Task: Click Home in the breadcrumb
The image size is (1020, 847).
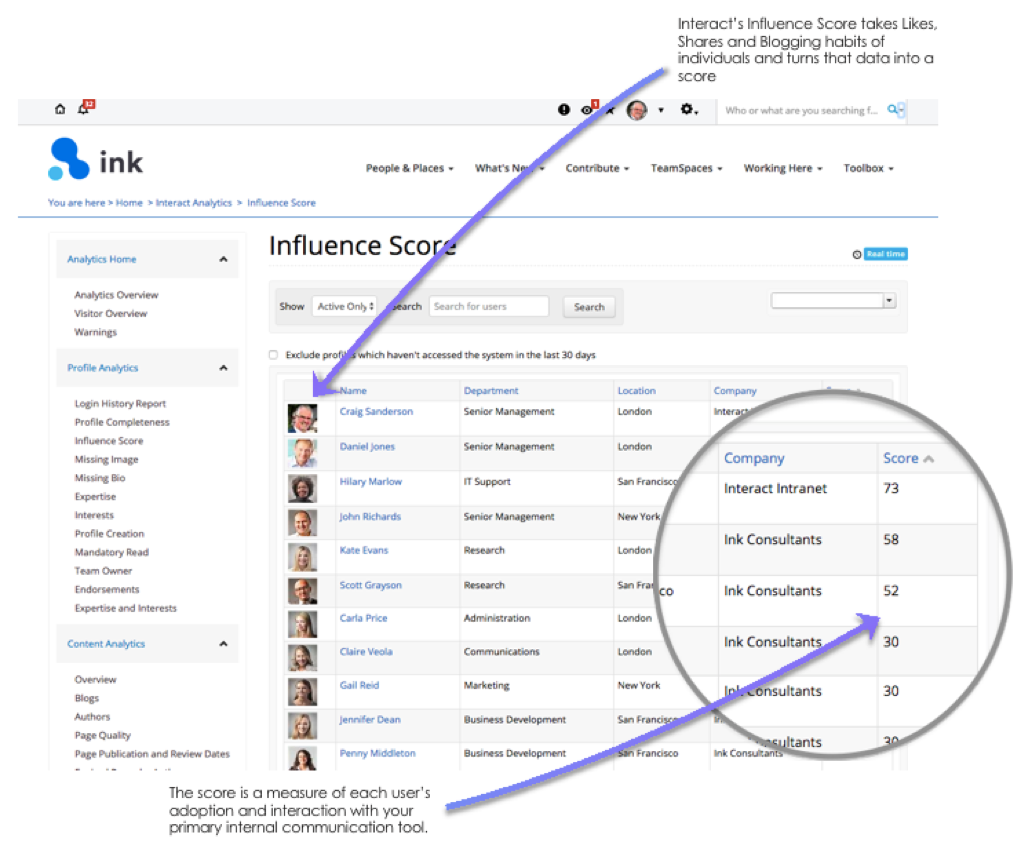Action: (x=129, y=203)
